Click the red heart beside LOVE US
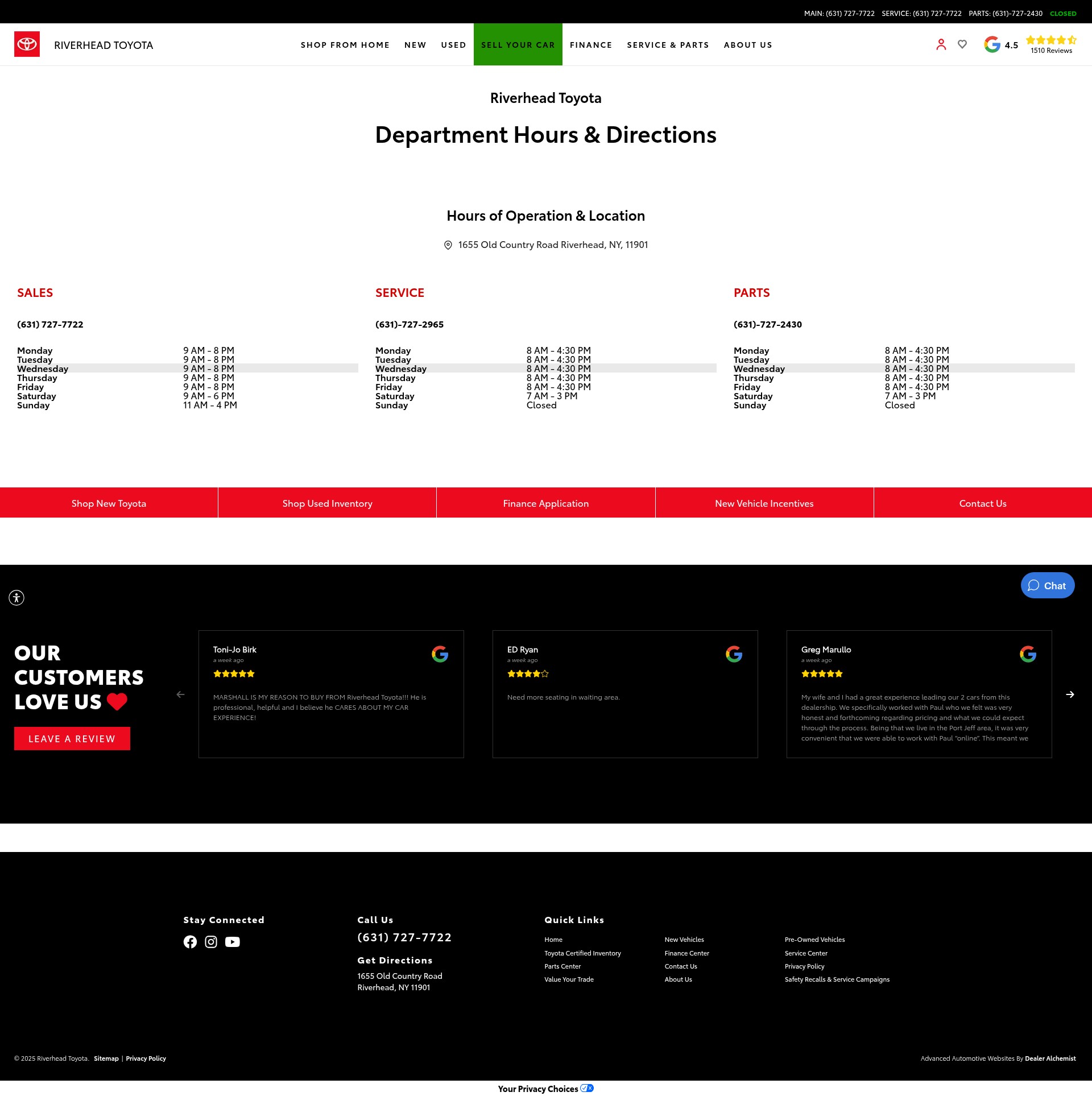The width and height of the screenshot is (1092, 1096). (117, 702)
